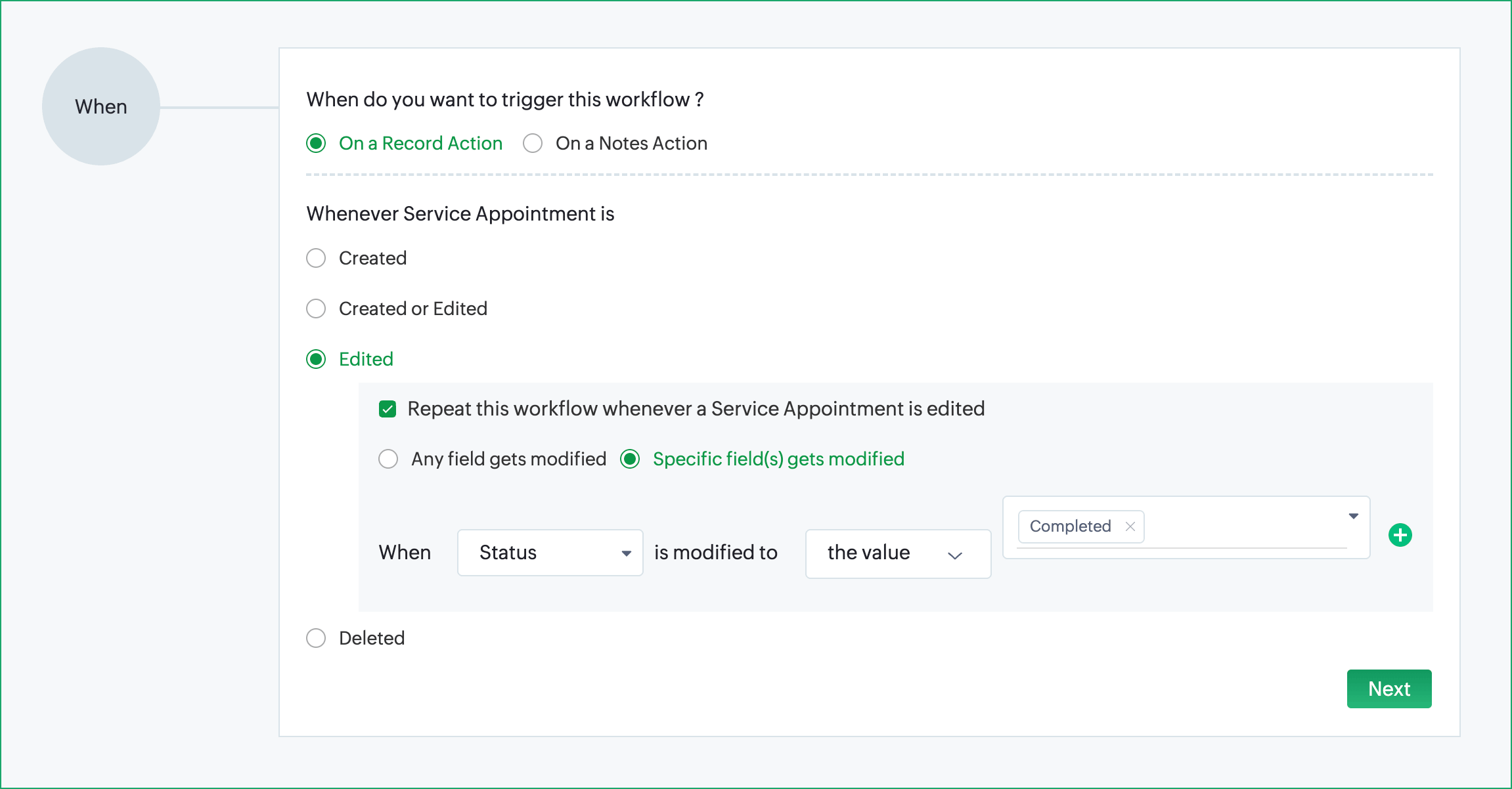Click the green plus add-condition icon
The width and height of the screenshot is (1512, 789).
pyautogui.click(x=1400, y=535)
